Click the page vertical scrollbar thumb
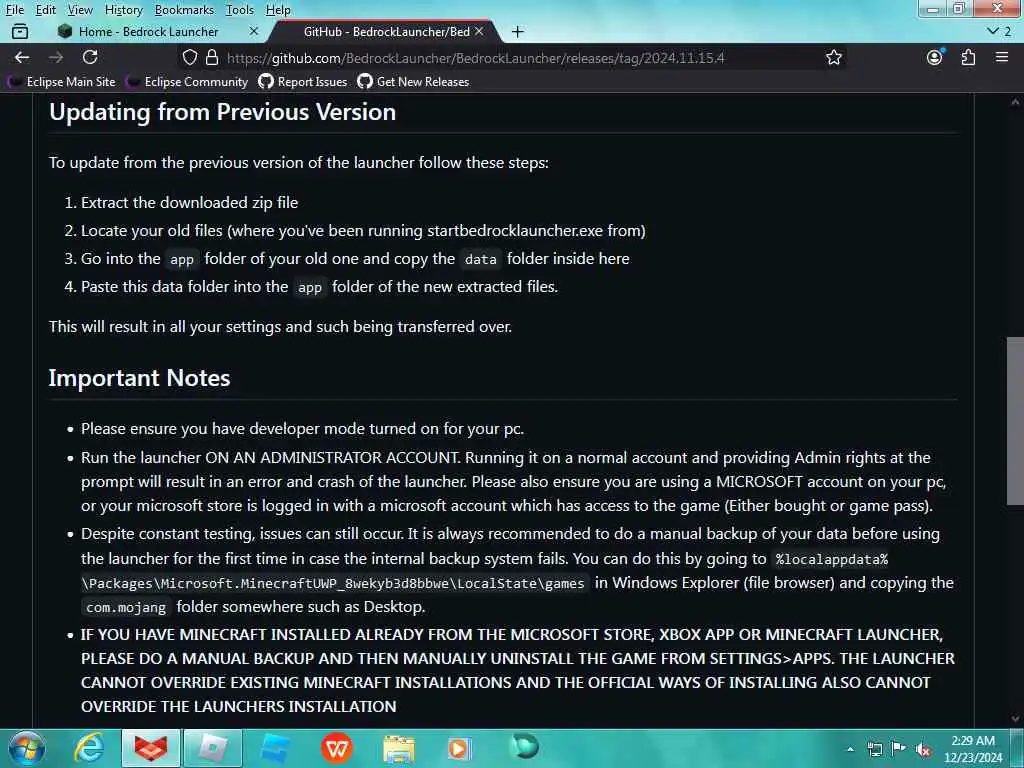The width and height of the screenshot is (1024, 768). (1015, 421)
